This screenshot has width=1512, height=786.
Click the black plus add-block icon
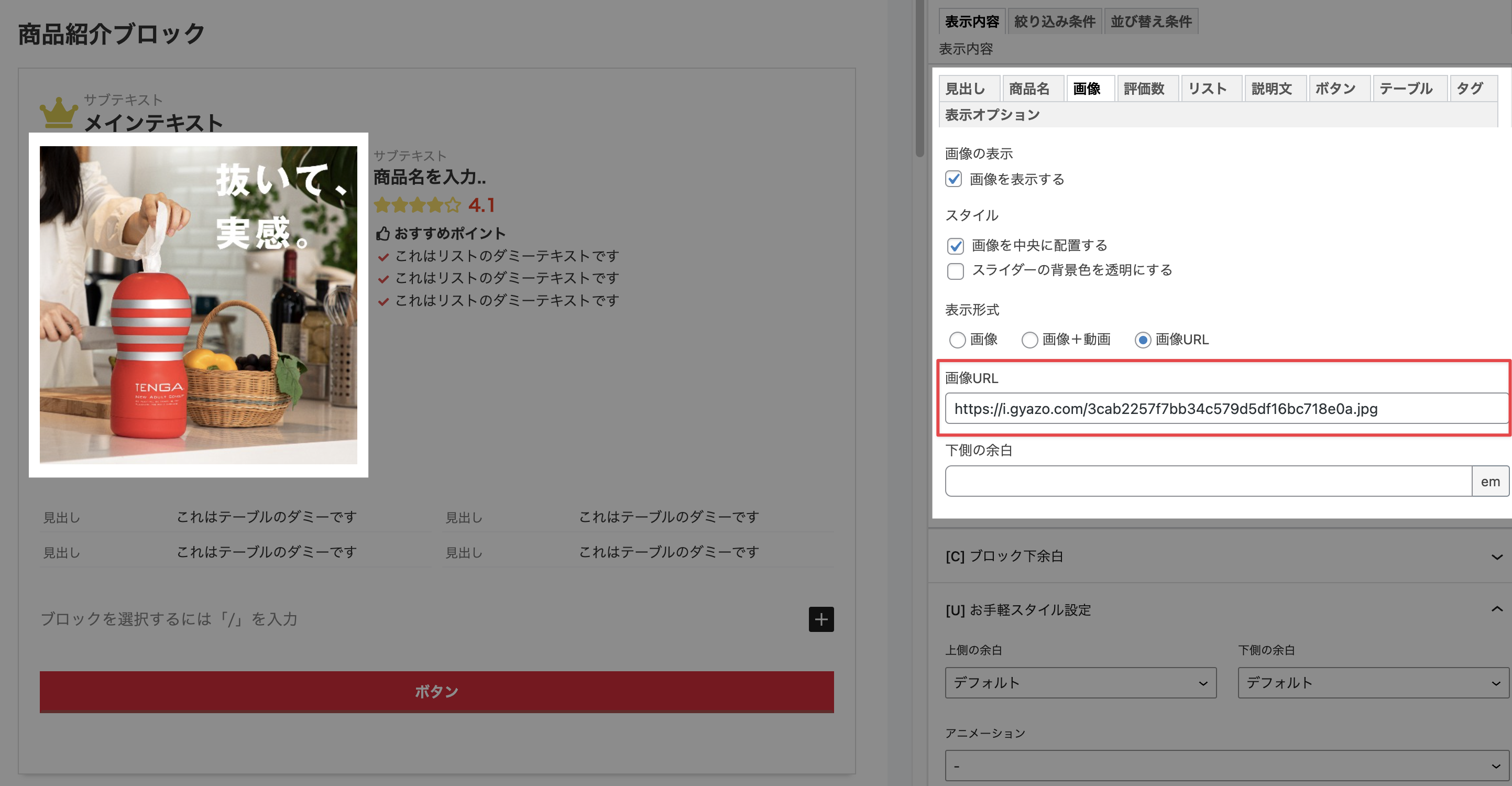click(x=821, y=619)
